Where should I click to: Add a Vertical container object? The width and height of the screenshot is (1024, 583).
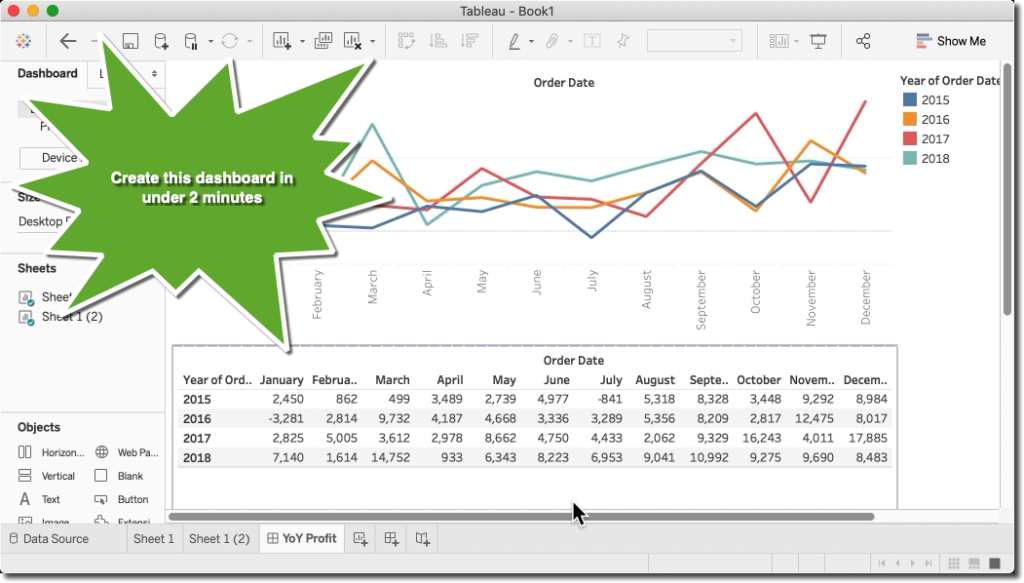click(x=46, y=476)
